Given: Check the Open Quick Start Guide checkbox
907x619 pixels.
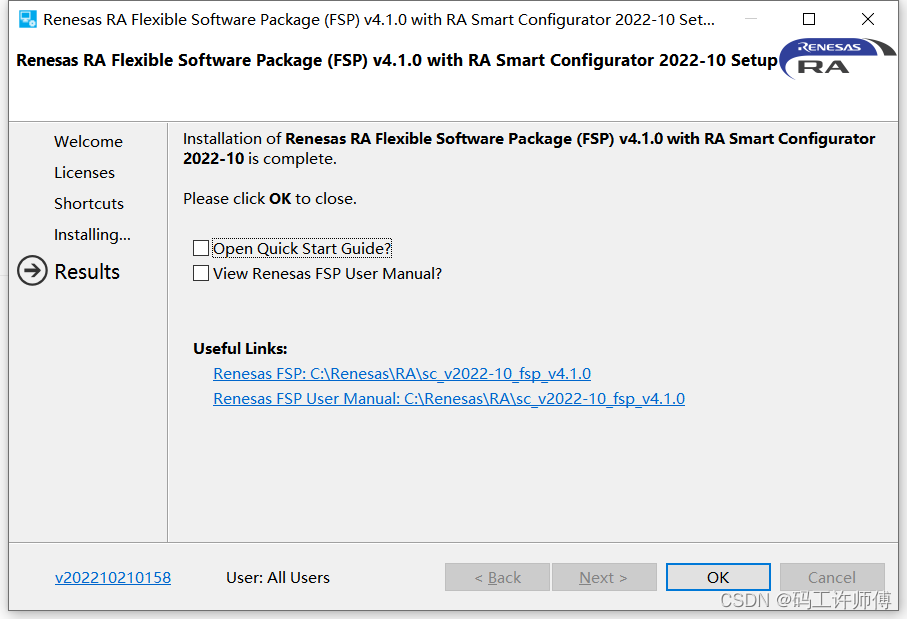Looking at the screenshot, I should [201, 248].
